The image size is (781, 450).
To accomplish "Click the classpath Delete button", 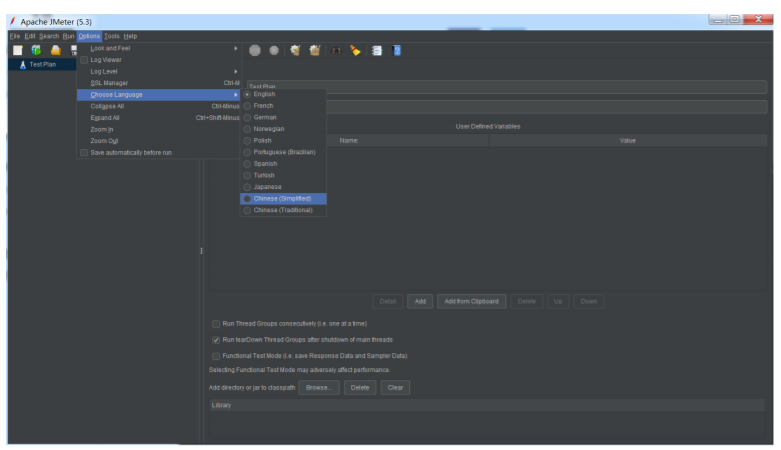I will point(360,388).
